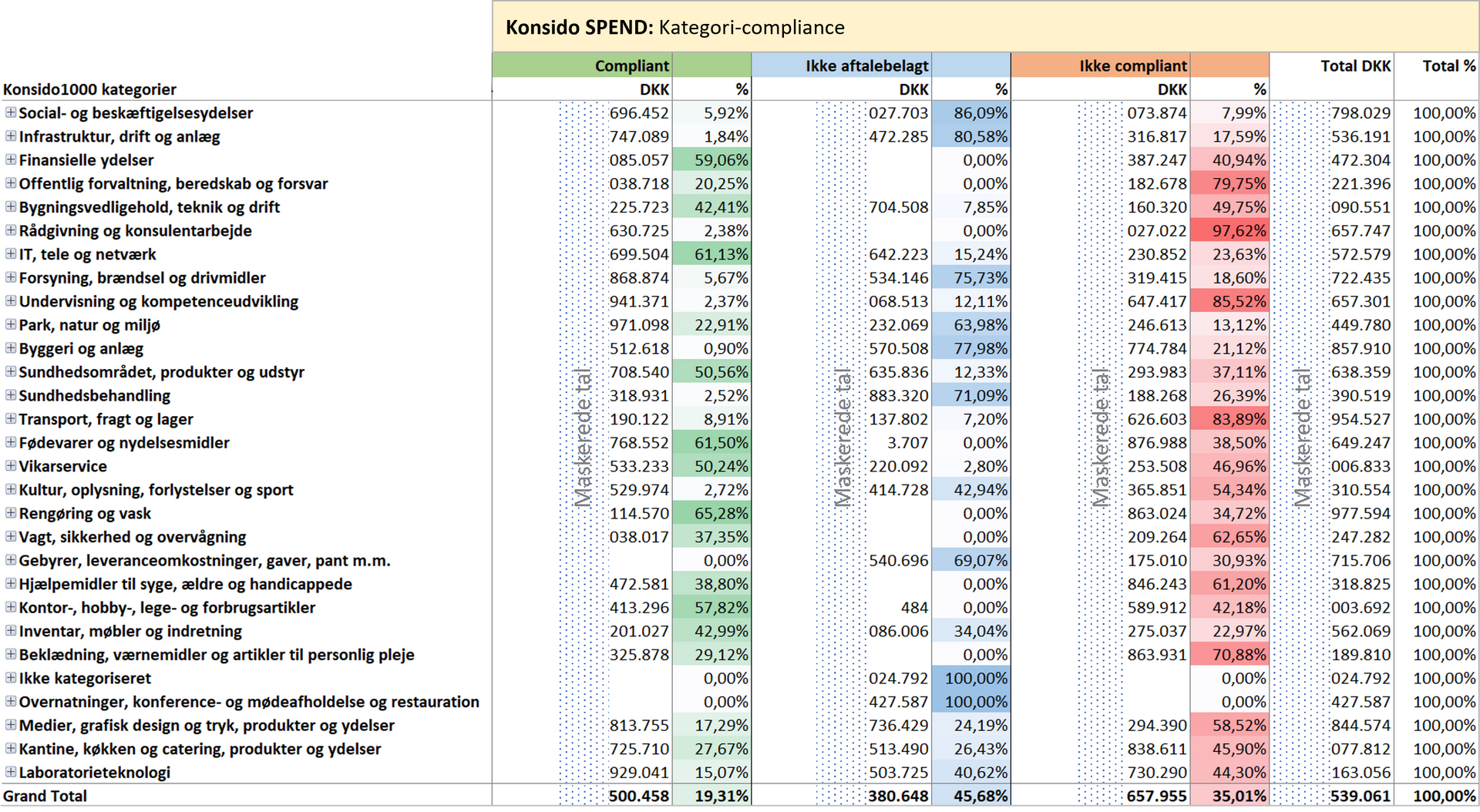Expand Social- og beskæftigelsesydelser row
This screenshot has height=812, width=1480.
point(11,112)
